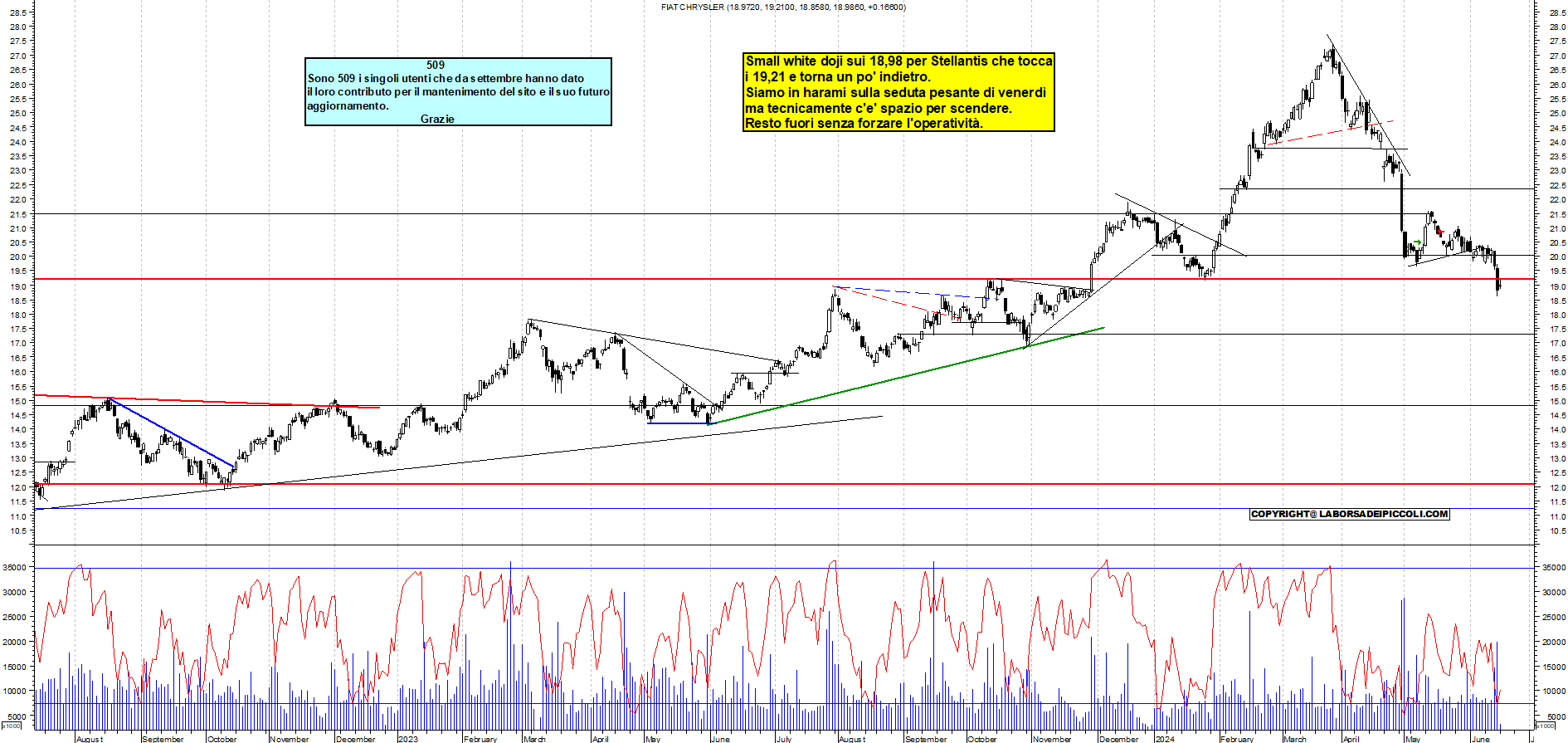Click the line starting "il loro contributo per il mantenimento"
The height and width of the screenshot is (743, 1568).
click(459, 91)
